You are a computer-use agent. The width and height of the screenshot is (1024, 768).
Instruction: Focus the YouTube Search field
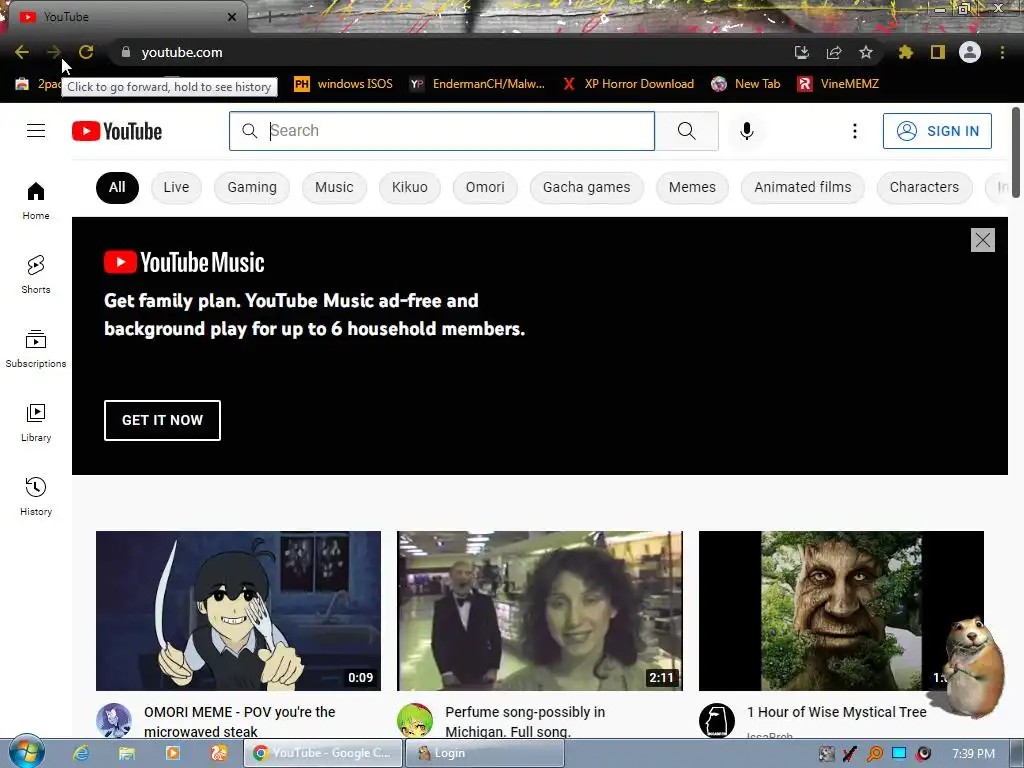pos(441,131)
